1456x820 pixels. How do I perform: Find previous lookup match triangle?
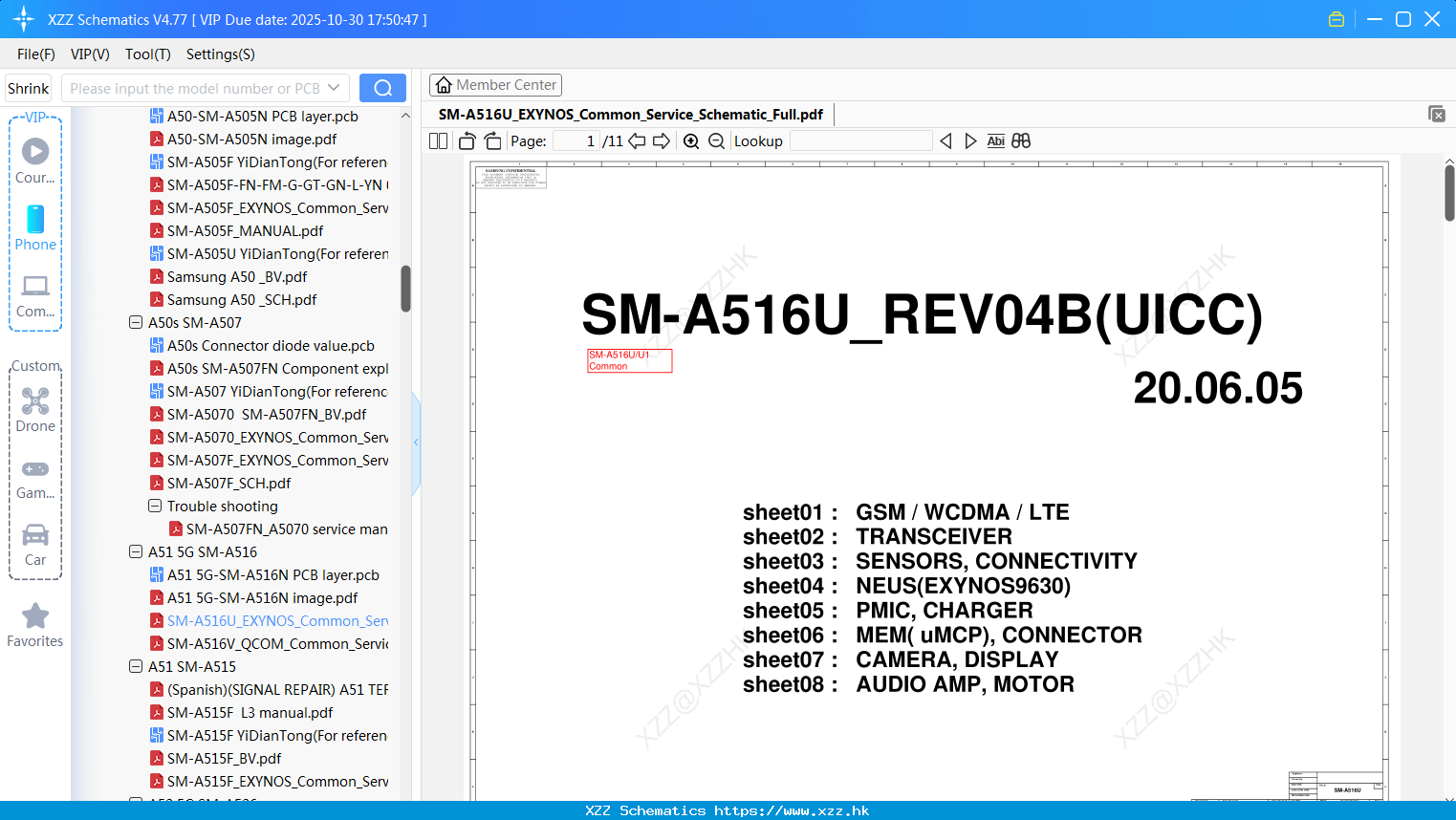click(x=945, y=140)
